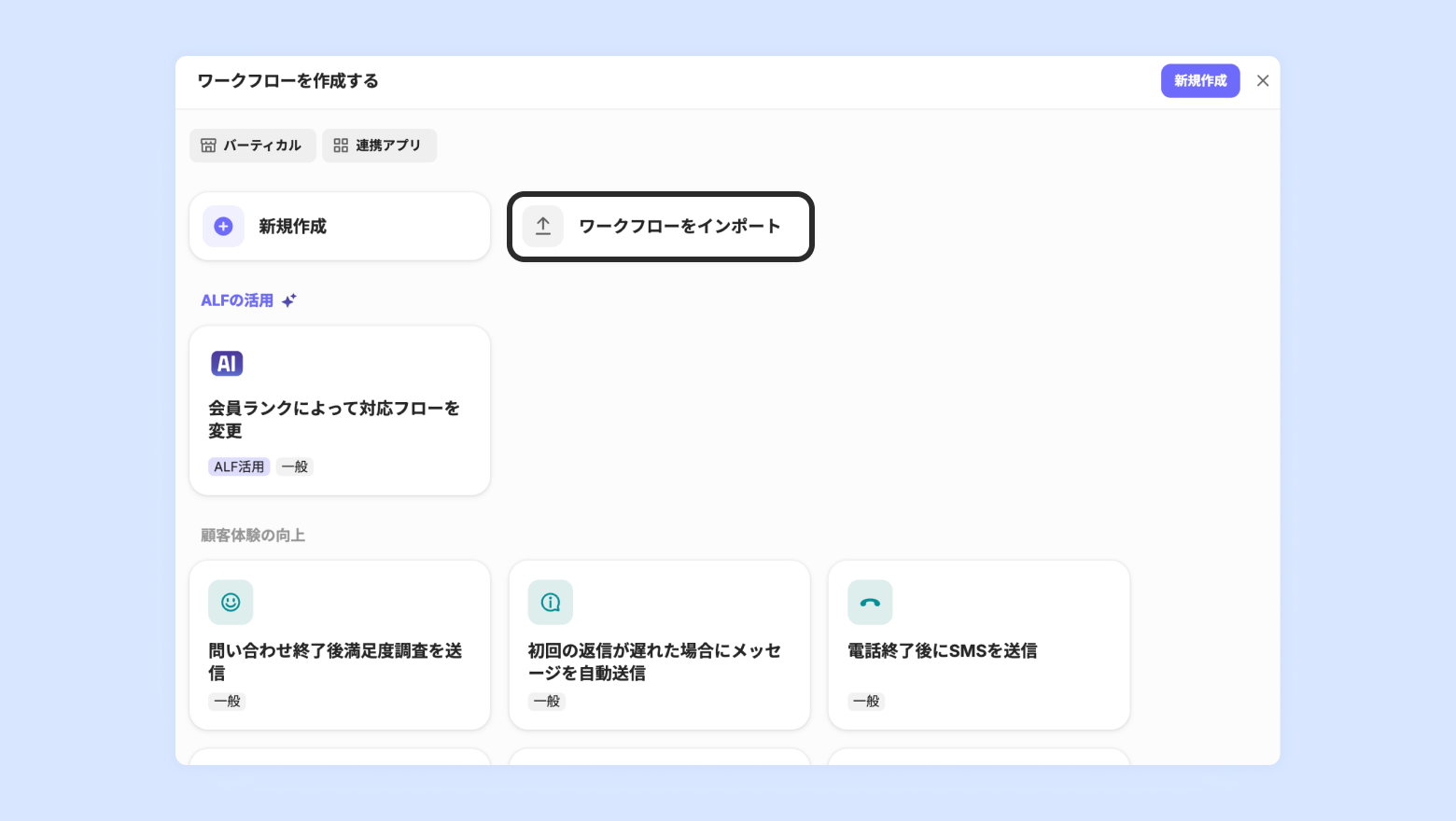Image resolution: width=1456 pixels, height=821 pixels.
Task: Click the purple 新規作成 button in header
Action: point(1200,81)
